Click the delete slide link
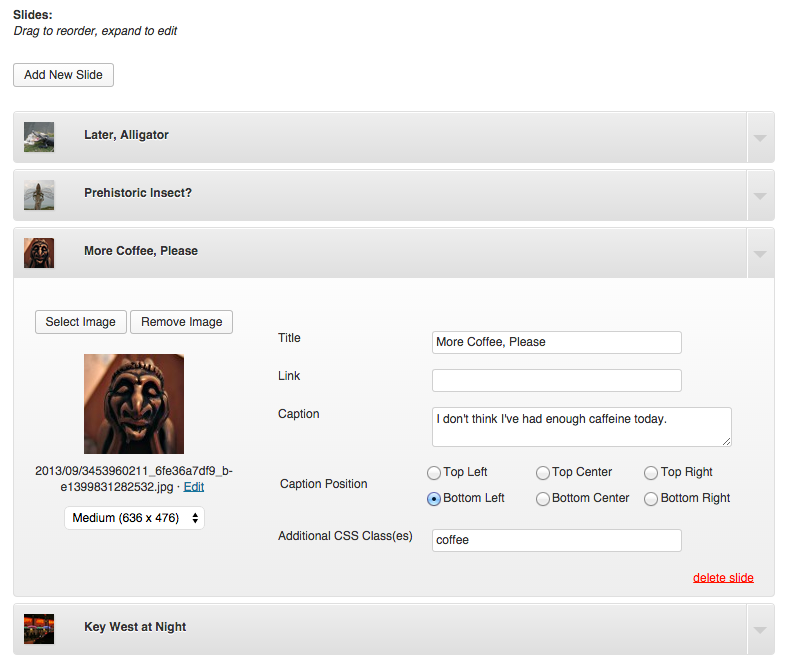Image resolution: width=788 pixels, height=671 pixels. [723, 578]
